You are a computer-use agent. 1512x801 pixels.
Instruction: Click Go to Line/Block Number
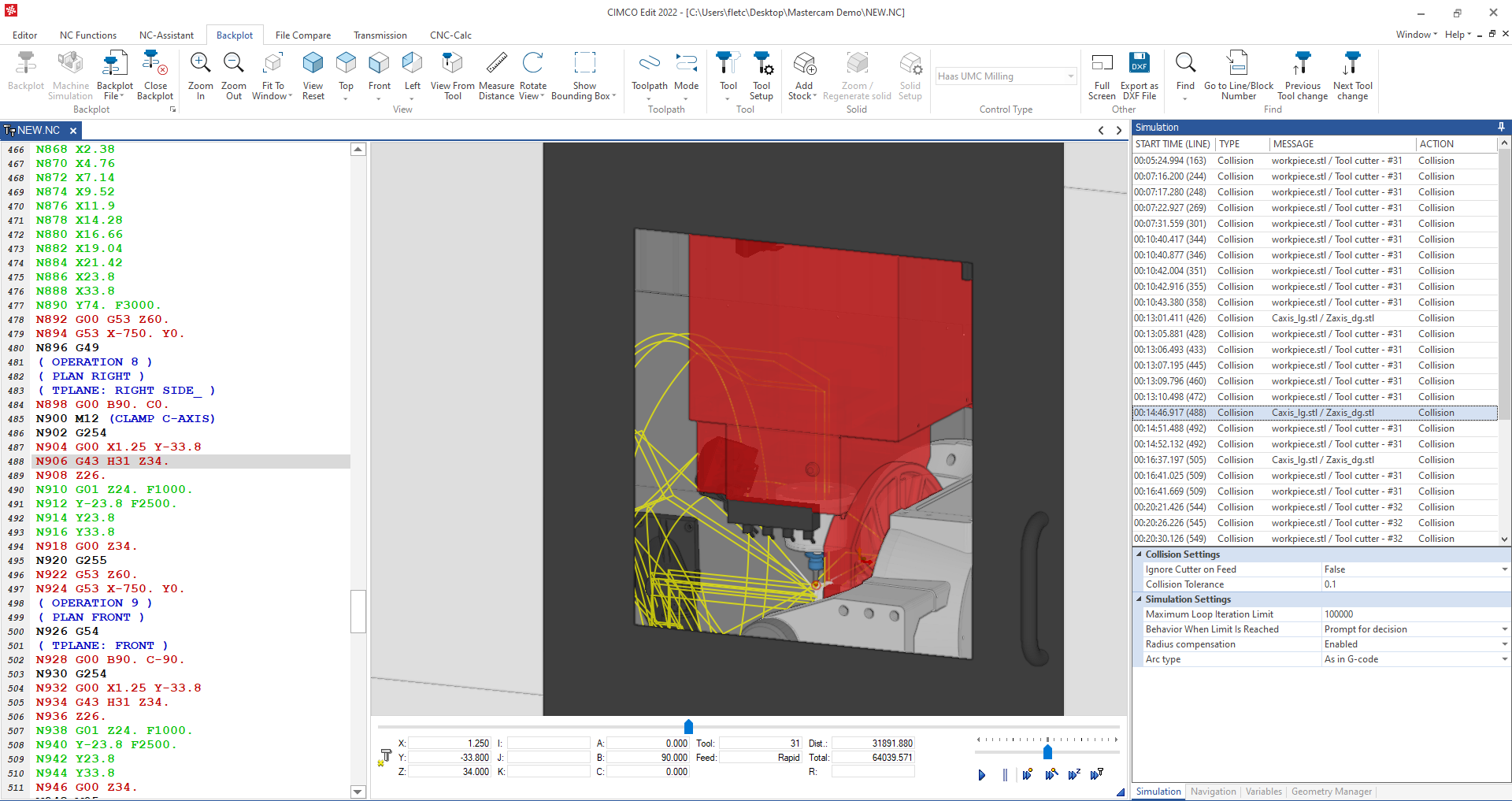point(1237,75)
